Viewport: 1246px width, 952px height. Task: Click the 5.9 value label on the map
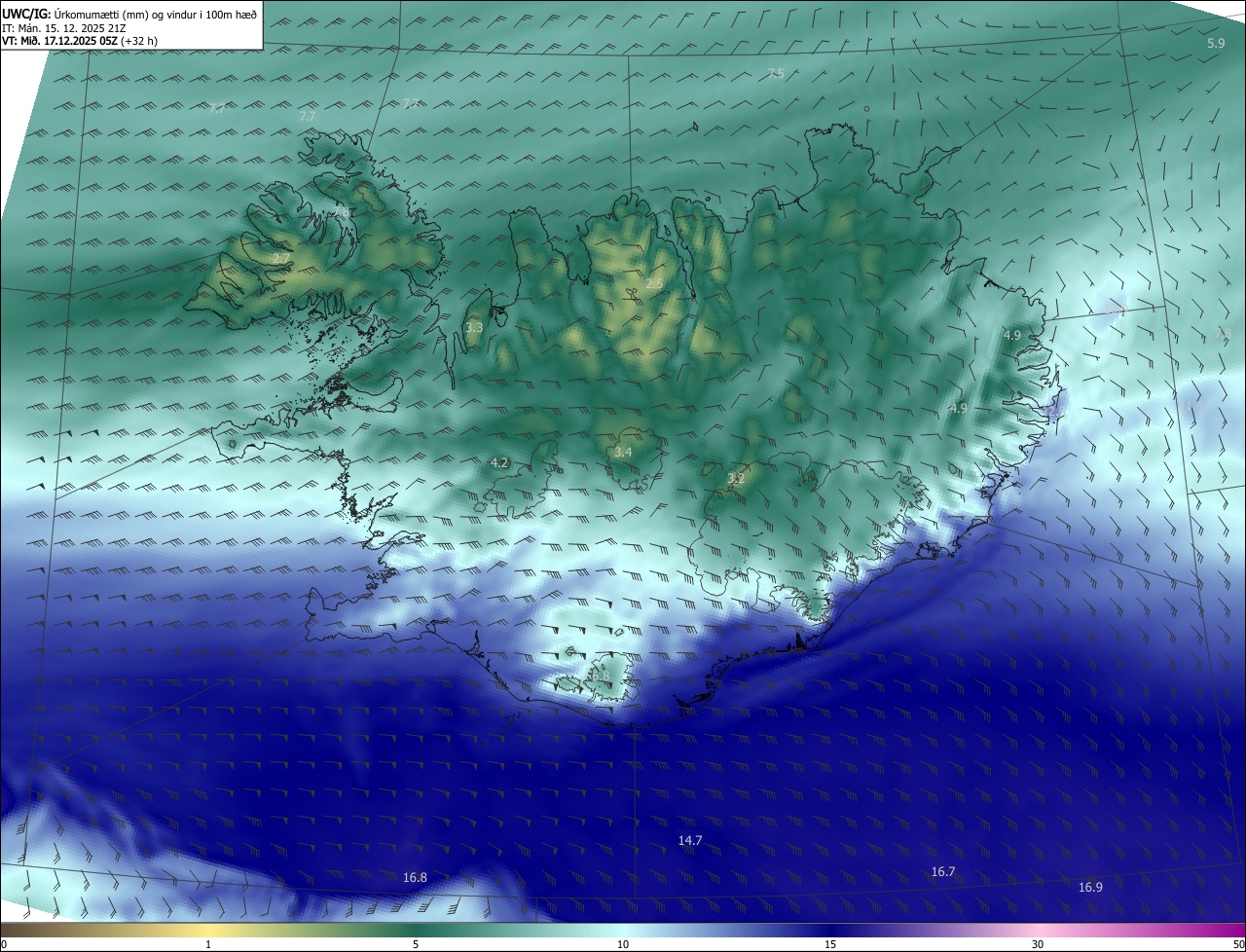pyautogui.click(x=1216, y=44)
